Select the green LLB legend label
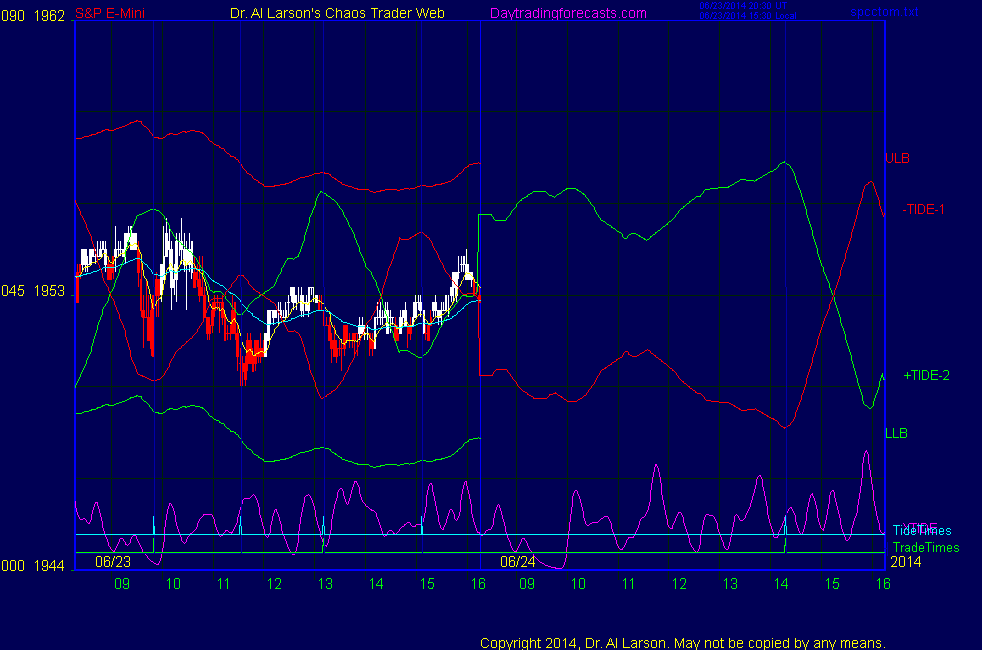The image size is (982, 650). 896,433
